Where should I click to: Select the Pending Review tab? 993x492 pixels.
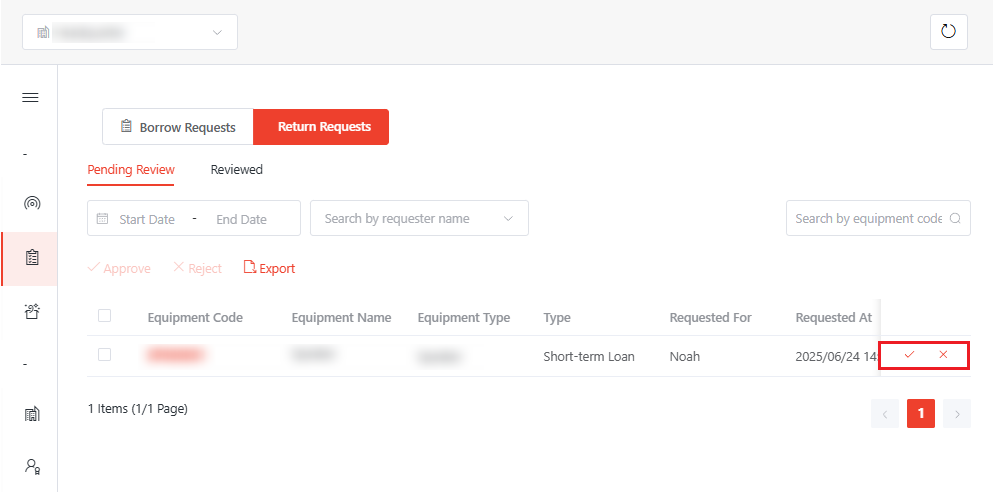(x=131, y=170)
